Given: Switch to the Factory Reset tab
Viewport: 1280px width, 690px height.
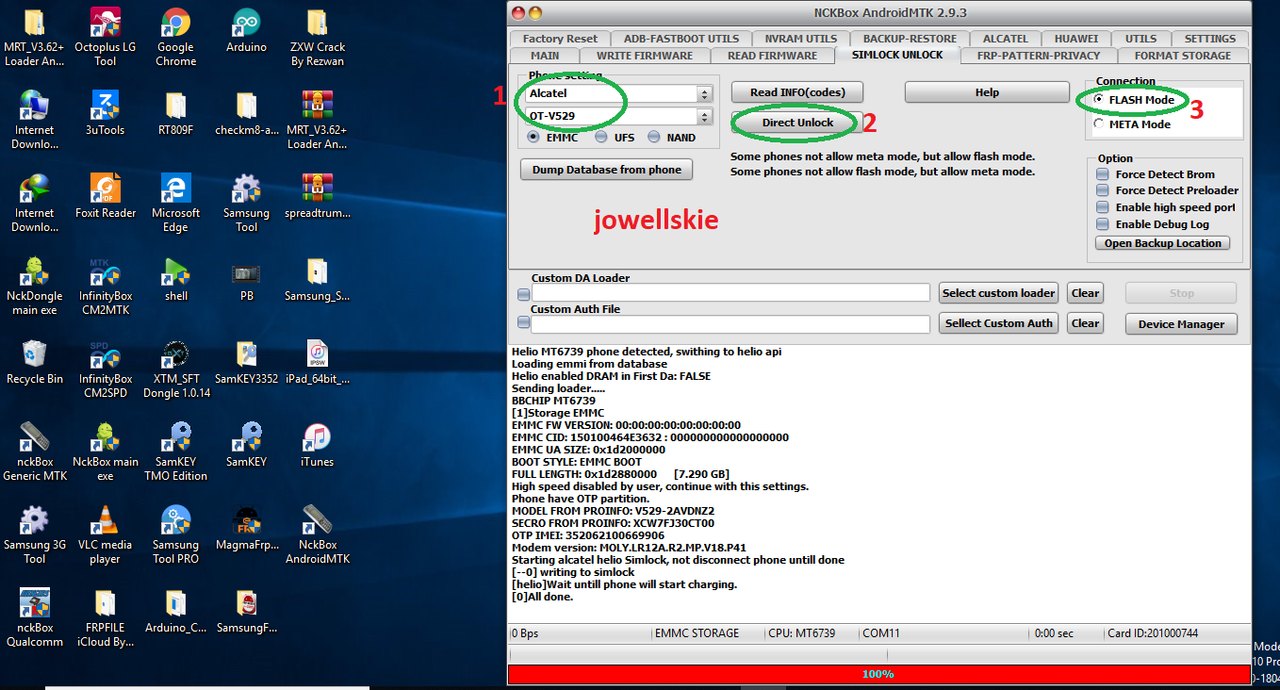Looking at the screenshot, I should click(560, 39).
